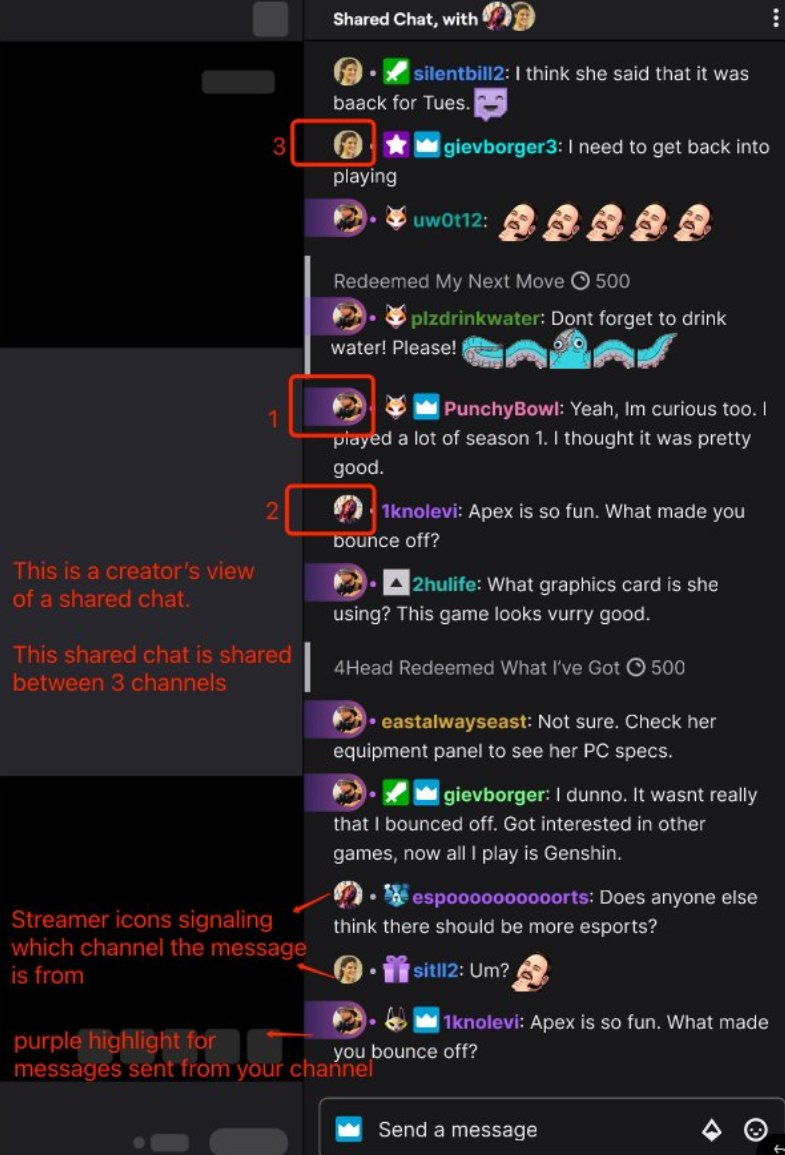Image resolution: width=785 pixels, height=1155 pixels.
Task: Click the gray square button above video
Action: 270,19
